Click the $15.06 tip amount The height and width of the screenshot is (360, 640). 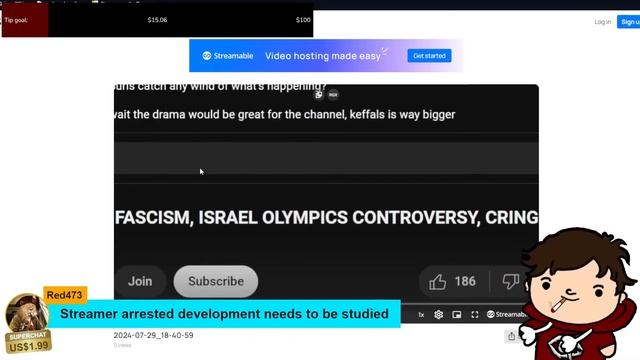tap(157, 20)
